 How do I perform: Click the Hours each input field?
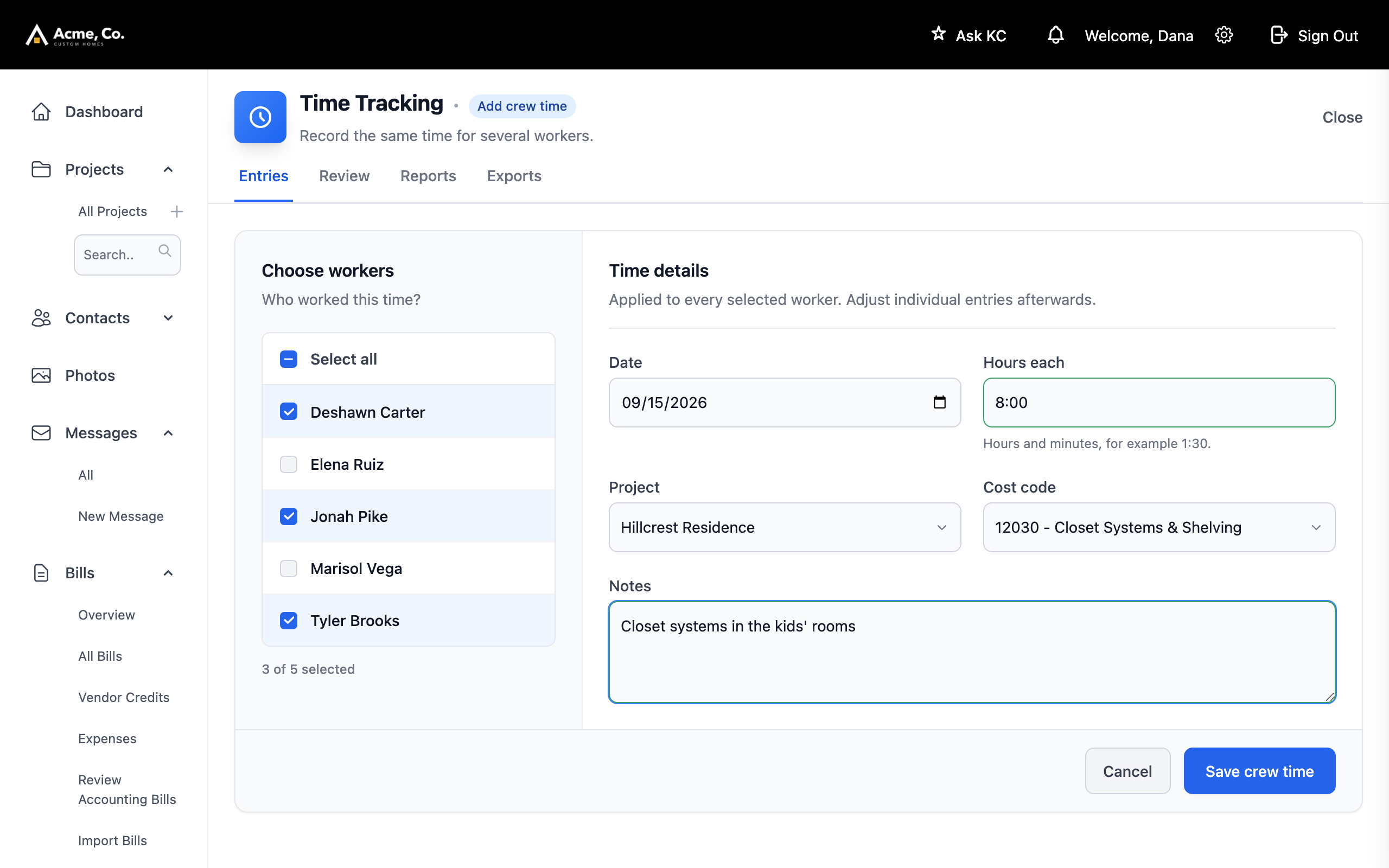click(x=1158, y=403)
